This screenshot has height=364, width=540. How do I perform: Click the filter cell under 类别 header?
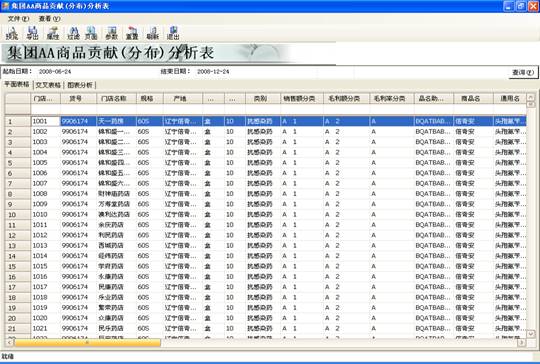tap(263, 110)
